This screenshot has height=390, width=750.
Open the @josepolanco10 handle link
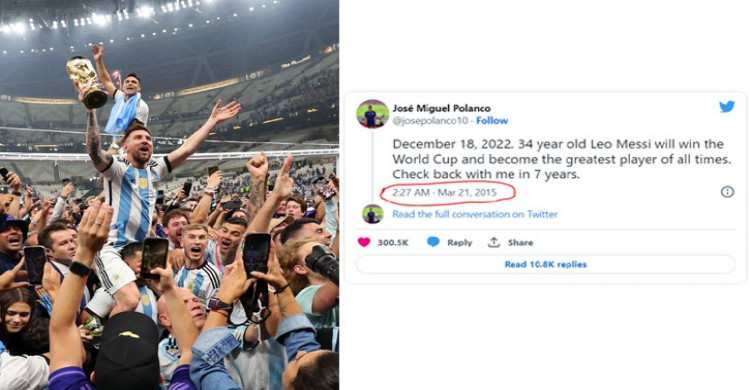(x=430, y=121)
